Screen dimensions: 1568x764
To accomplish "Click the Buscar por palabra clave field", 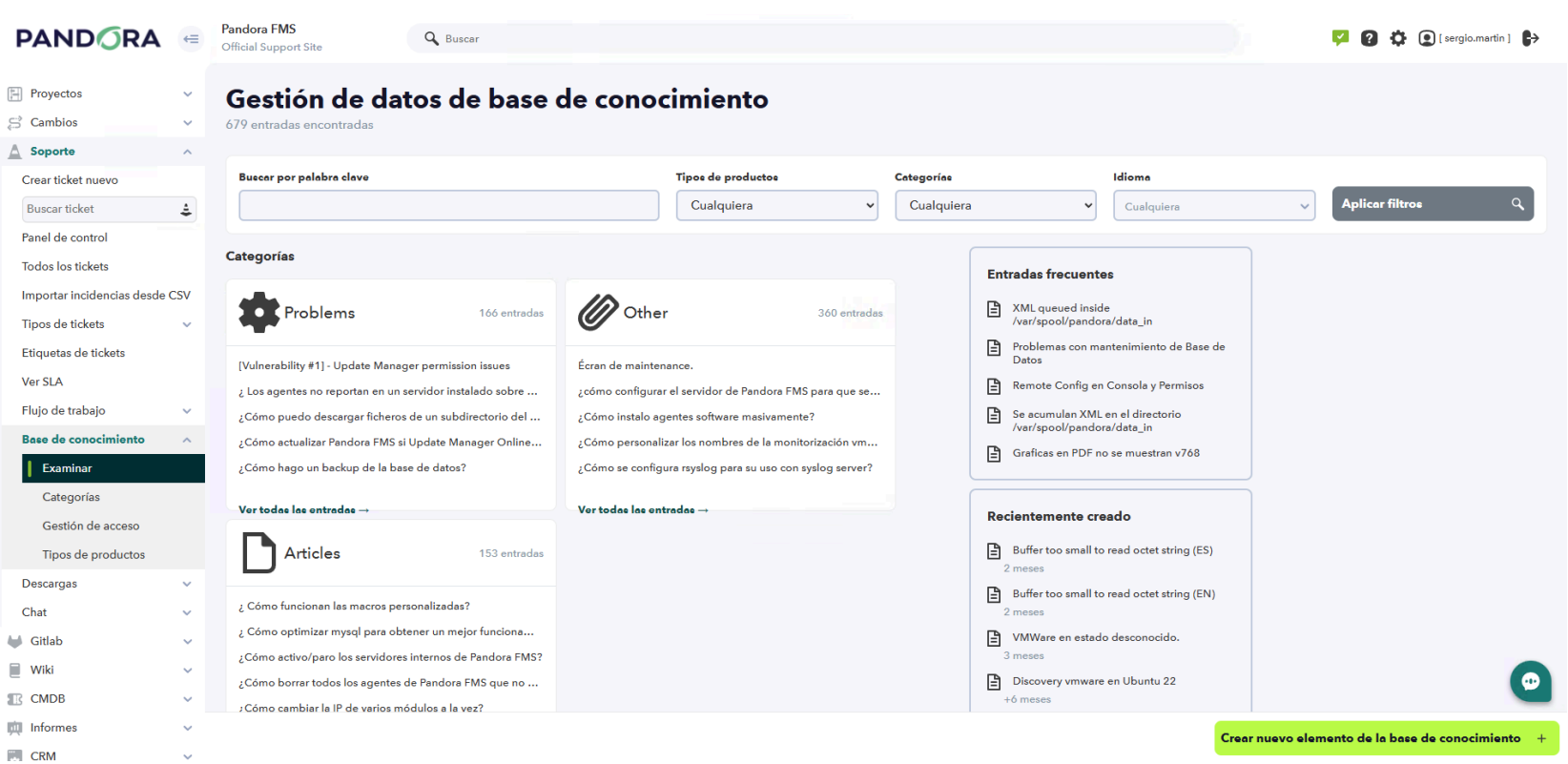I will 448,205.
